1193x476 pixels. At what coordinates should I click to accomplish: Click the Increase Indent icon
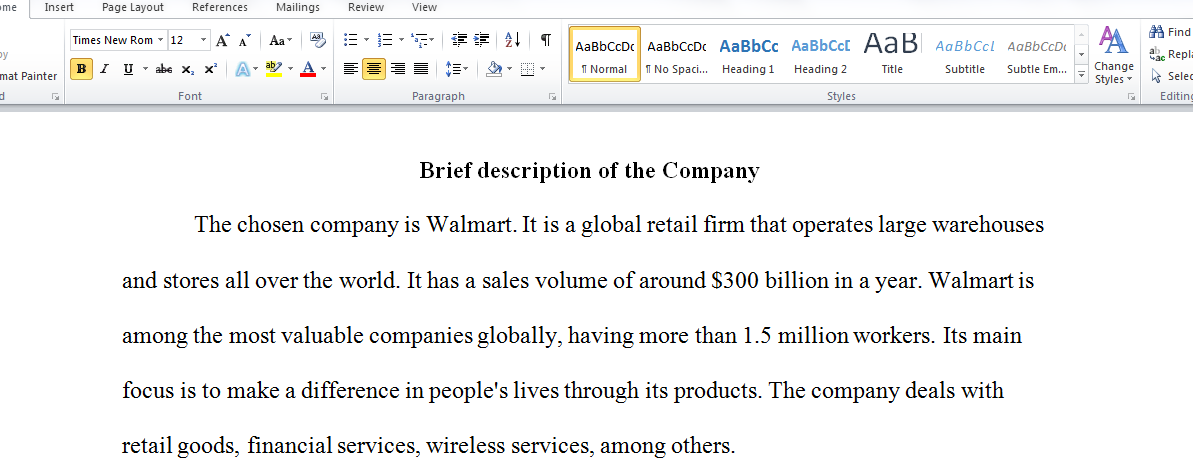coord(482,40)
